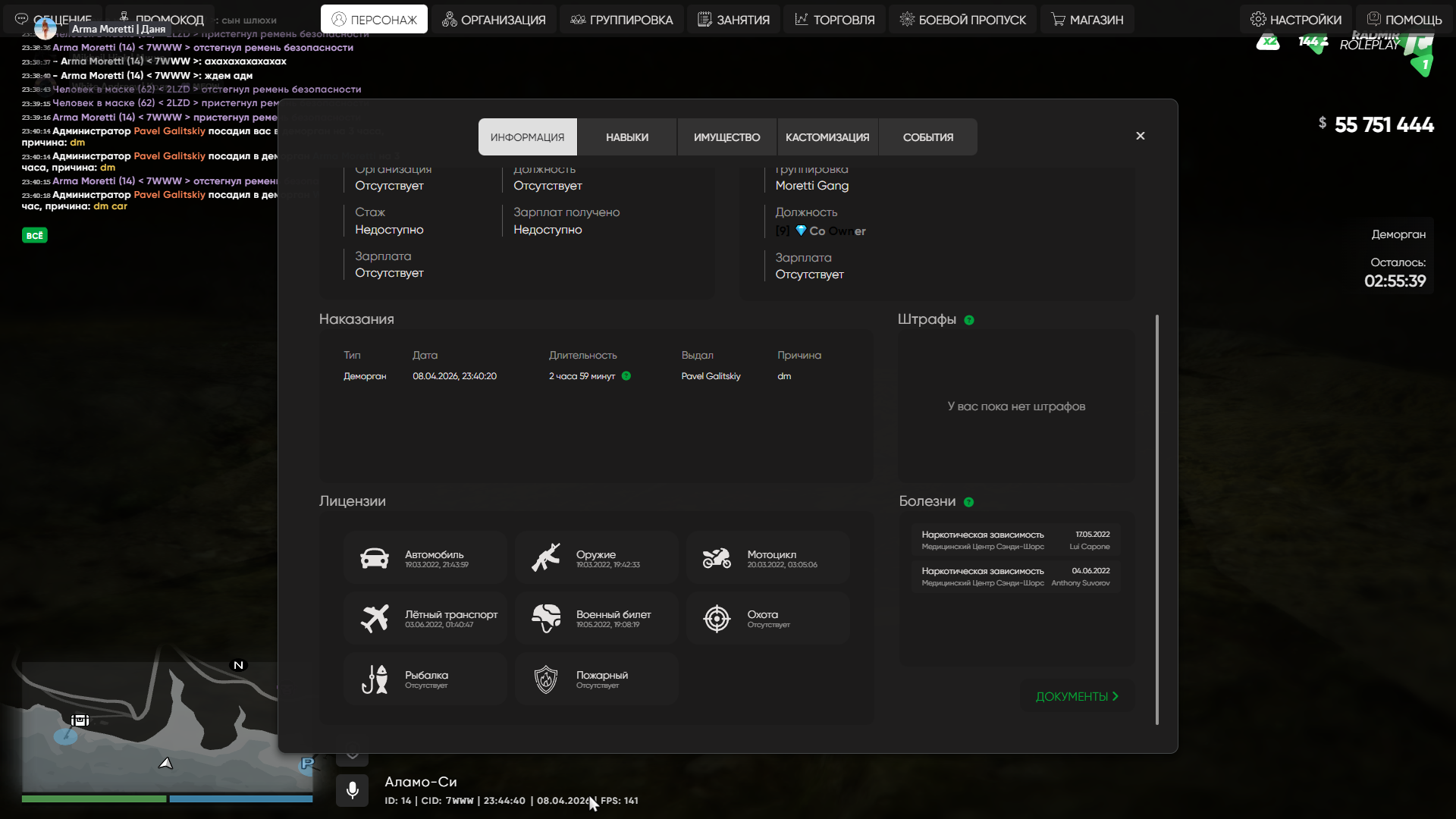This screenshot has width=1456, height=819.
Task: Click the Рыбалка fishing license icon
Action: (x=375, y=679)
